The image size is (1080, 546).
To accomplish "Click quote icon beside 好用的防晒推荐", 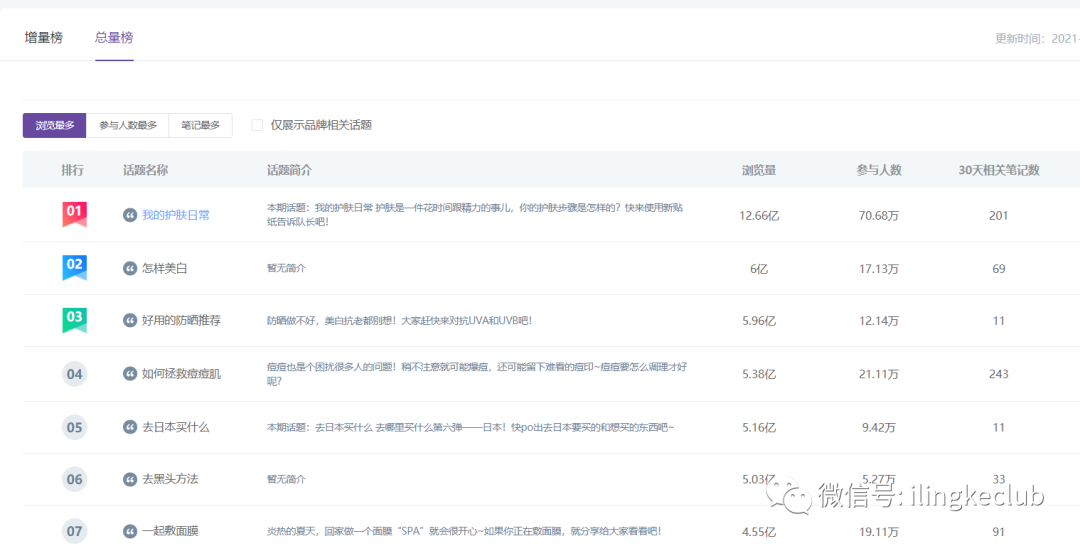I will pyautogui.click(x=129, y=320).
